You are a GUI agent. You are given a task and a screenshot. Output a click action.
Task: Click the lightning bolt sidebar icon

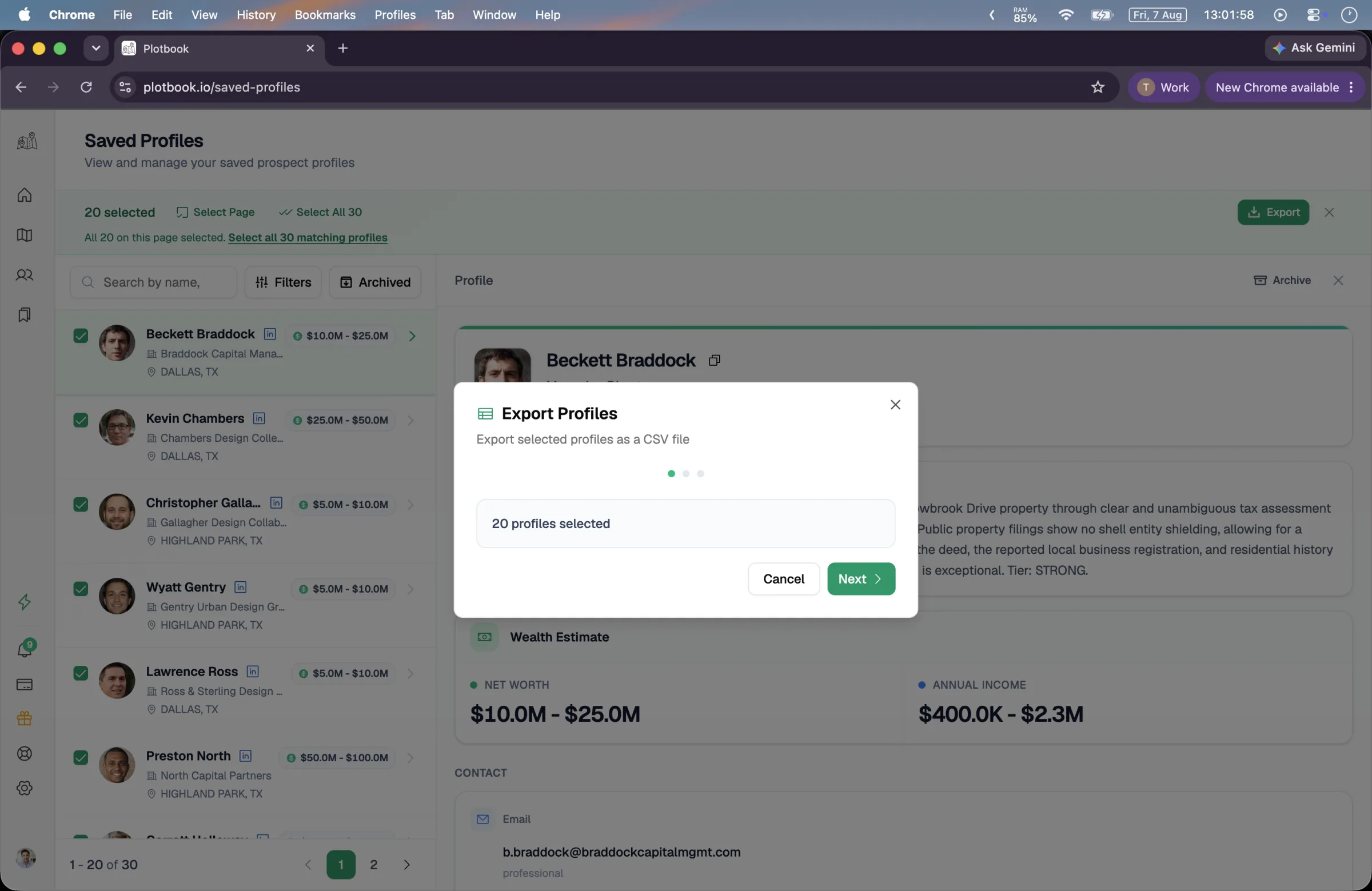click(x=24, y=602)
